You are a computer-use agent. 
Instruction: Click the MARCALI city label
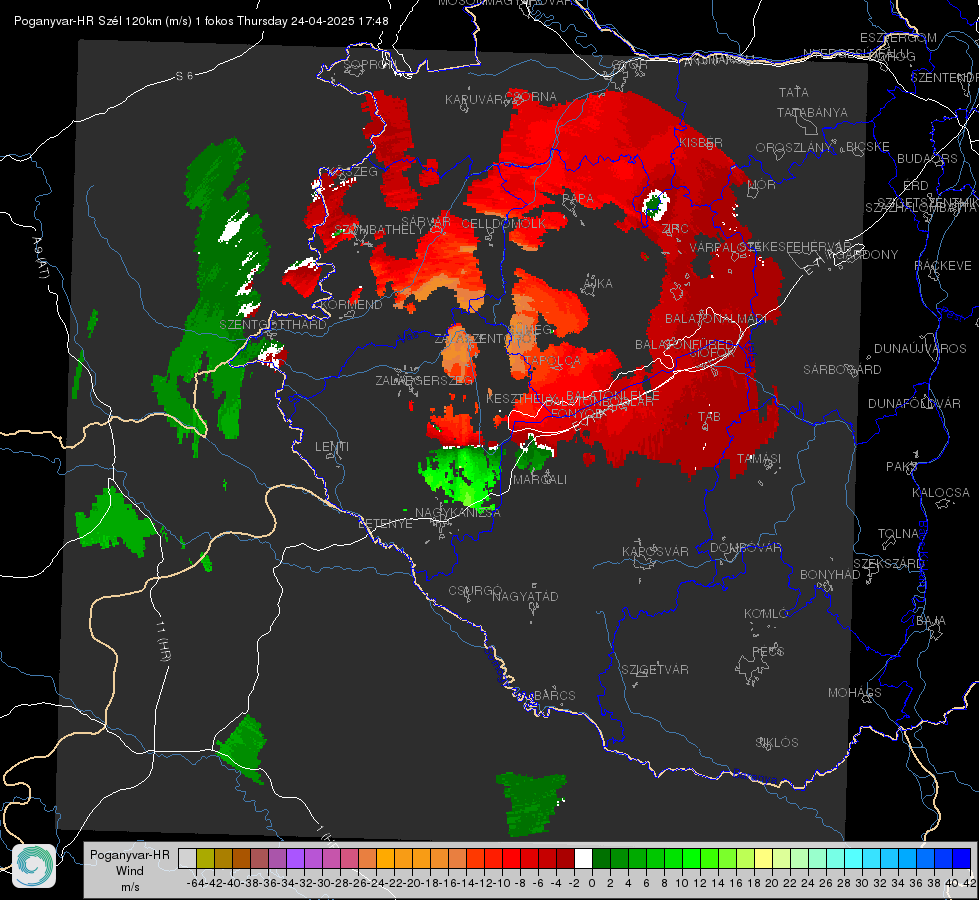540,480
